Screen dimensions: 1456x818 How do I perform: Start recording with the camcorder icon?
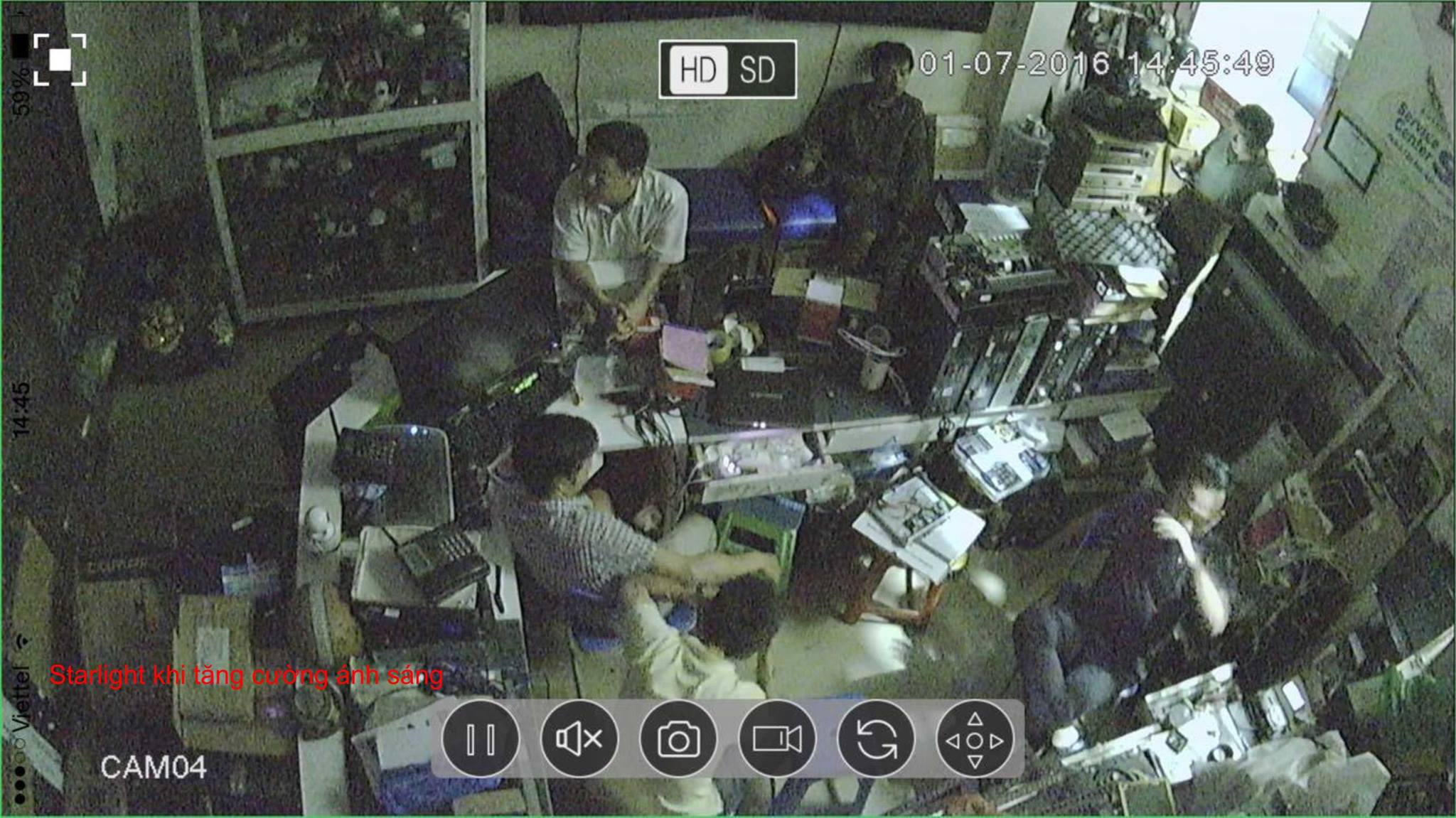[777, 739]
